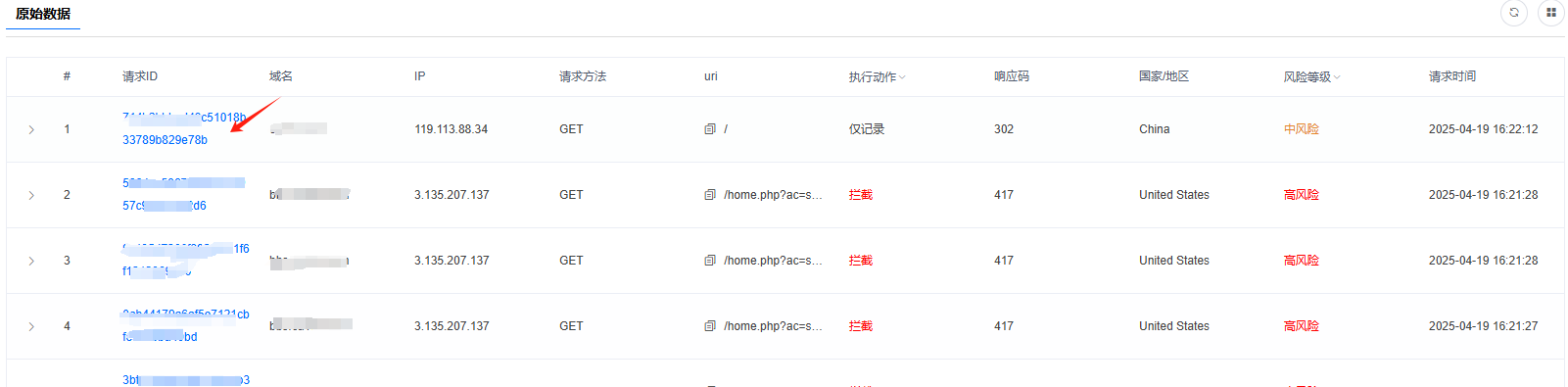Copy the uri icon in row 4

tap(710, 326)
